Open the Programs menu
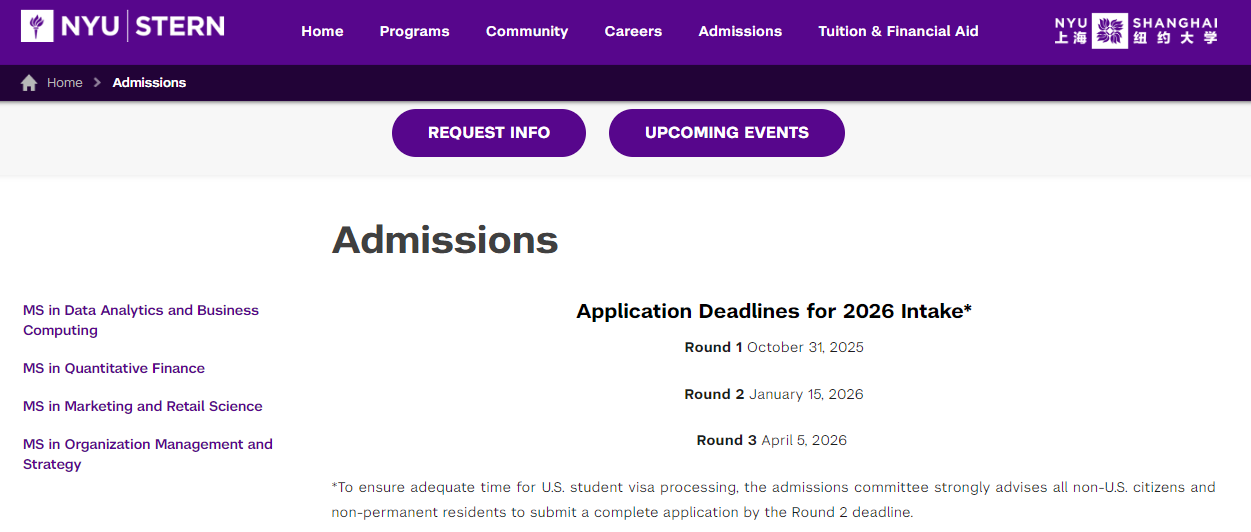Image resolution: width=1251 pixels, height=532 pixels. [x=414, y=31]
